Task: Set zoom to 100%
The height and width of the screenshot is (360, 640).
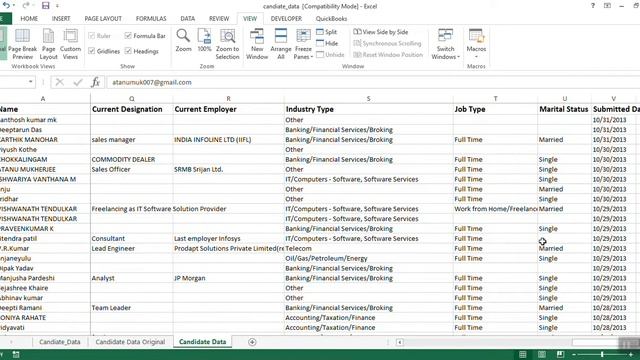Action: click(204, 40)
